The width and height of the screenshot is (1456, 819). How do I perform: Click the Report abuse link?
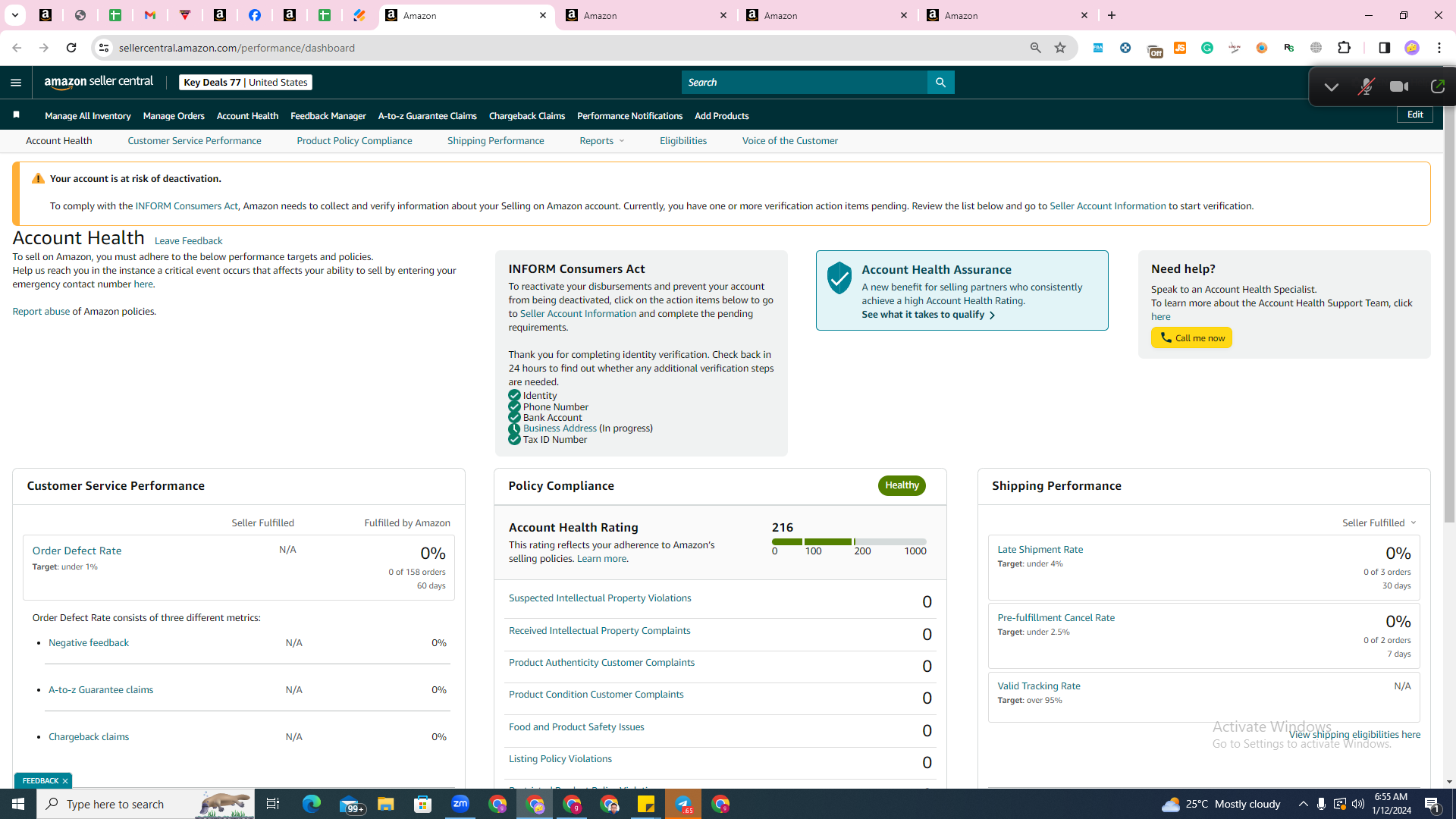tap(41, 312)
